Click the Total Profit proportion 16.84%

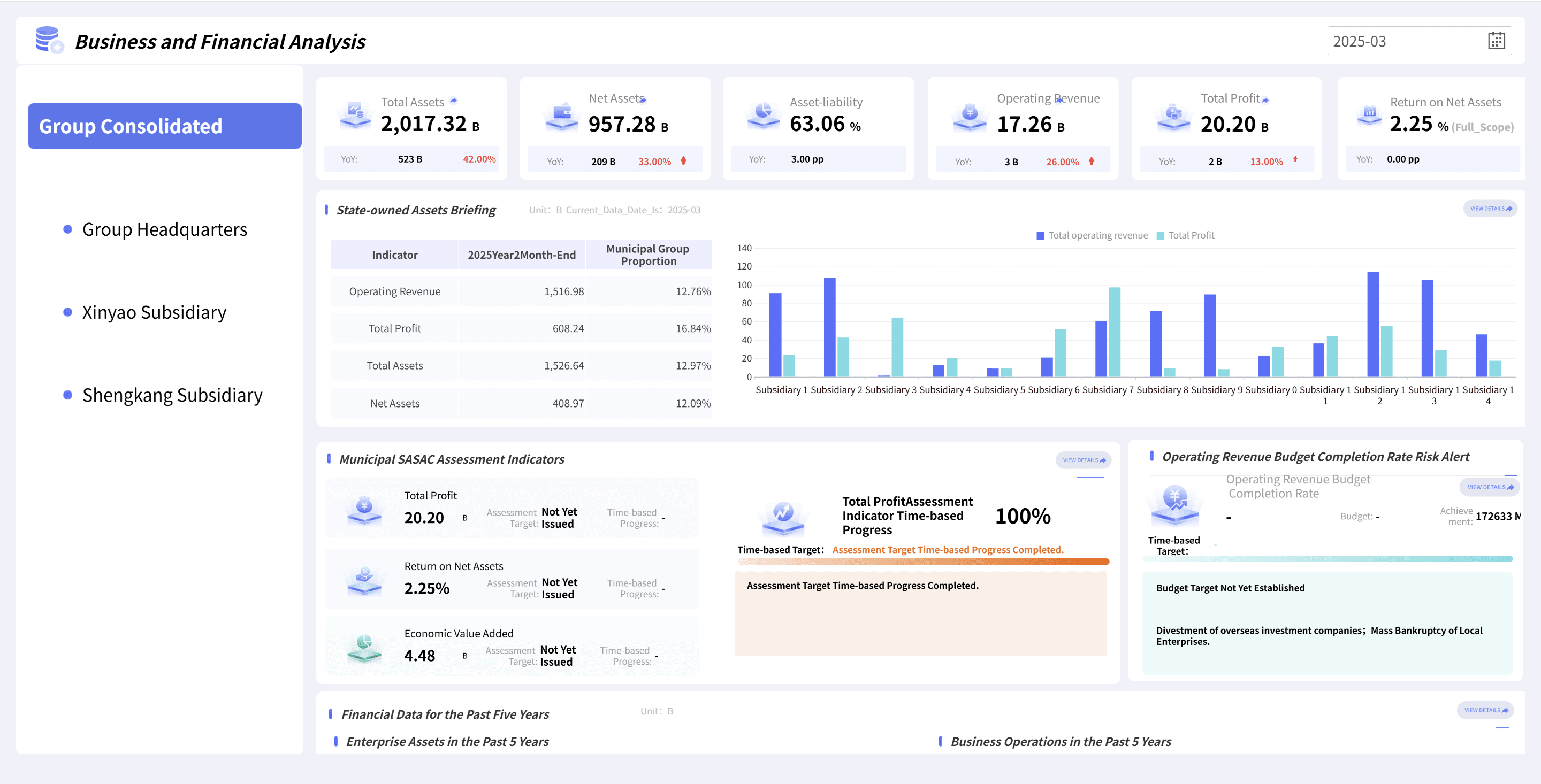click(x=693, y=328)
